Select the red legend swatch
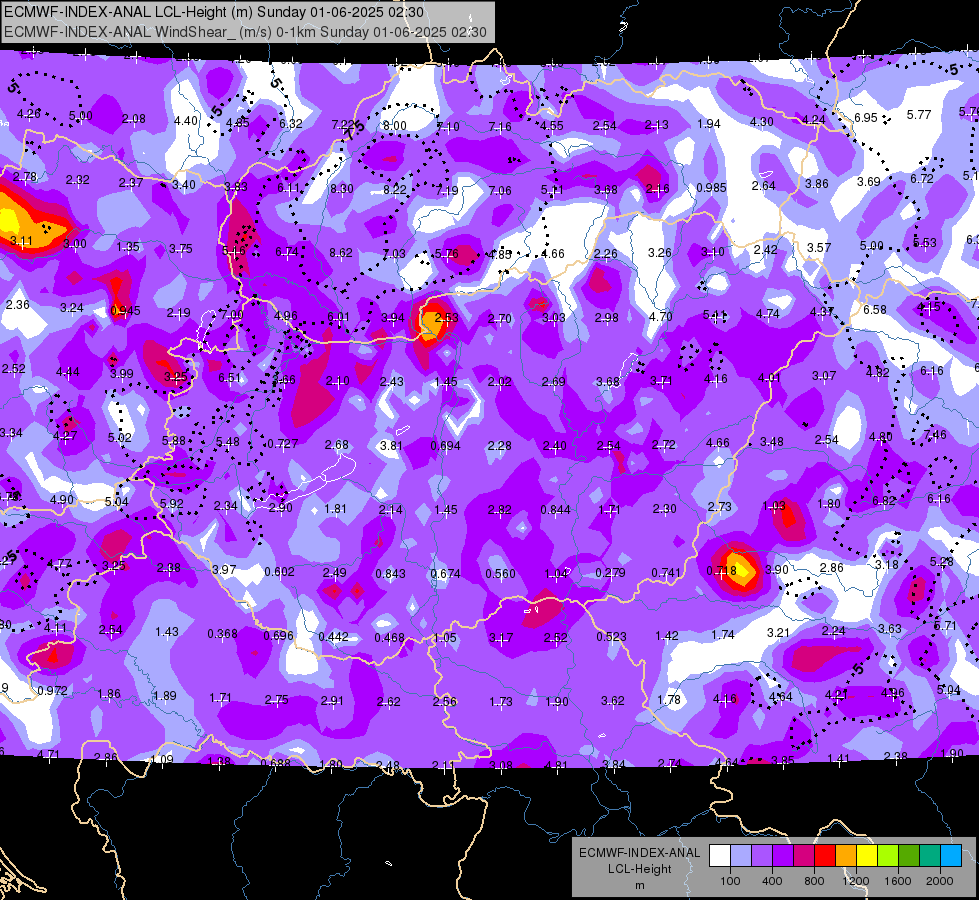979x900 pixels. [825, 855]
